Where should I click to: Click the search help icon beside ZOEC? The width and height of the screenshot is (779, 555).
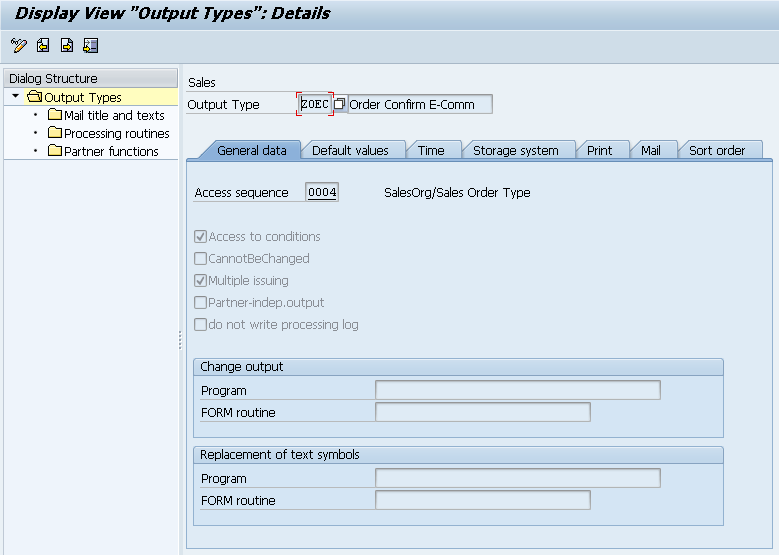[x=340, y=104]
